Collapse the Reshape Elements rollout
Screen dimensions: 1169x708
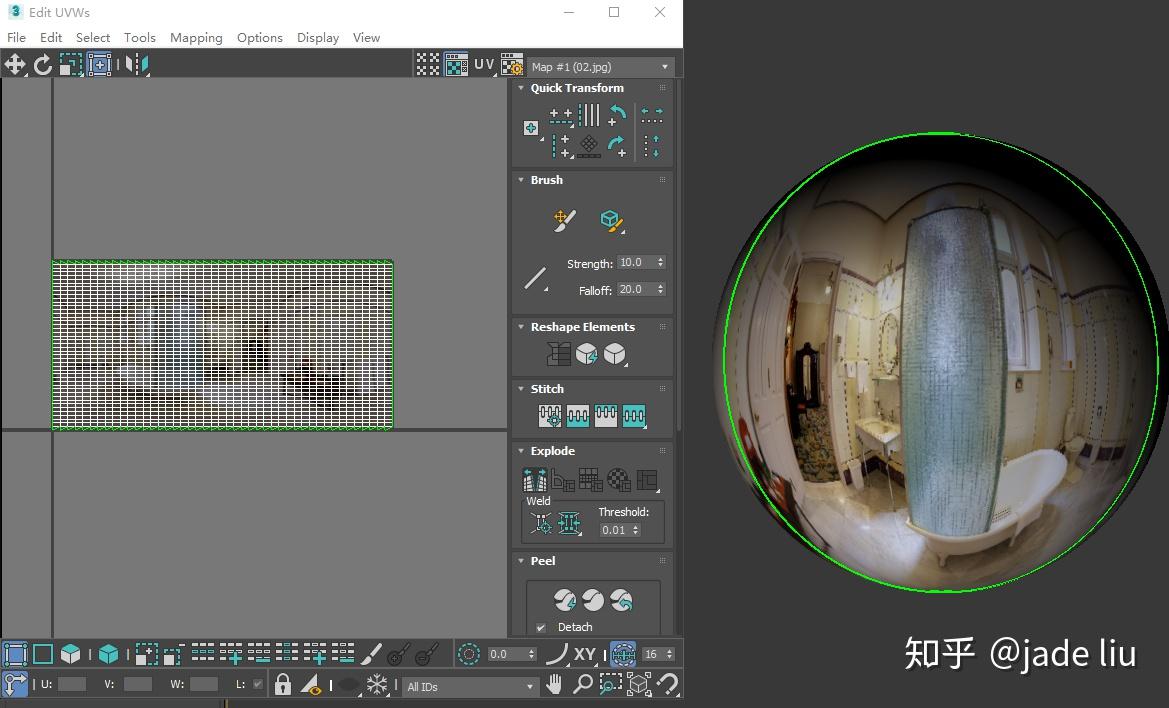click(x=521, y=326)
